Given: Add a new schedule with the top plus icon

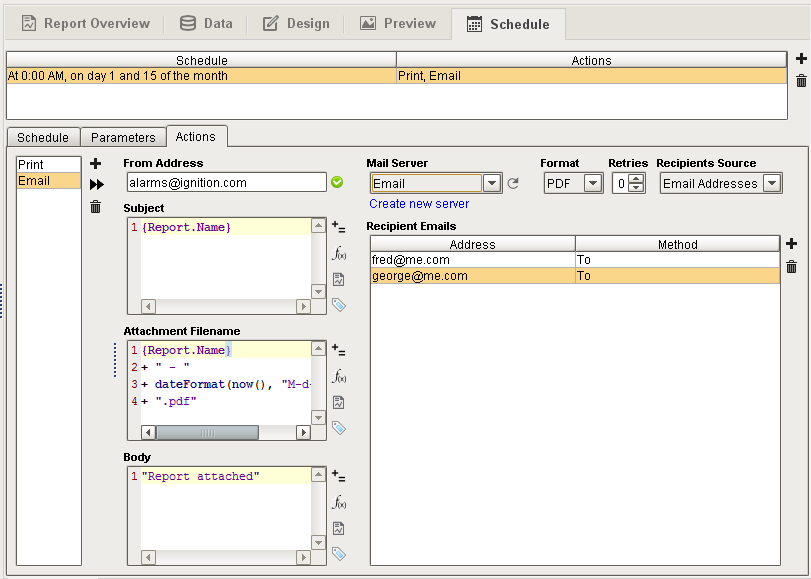Looking at the screenshot, I should [801, 59].
